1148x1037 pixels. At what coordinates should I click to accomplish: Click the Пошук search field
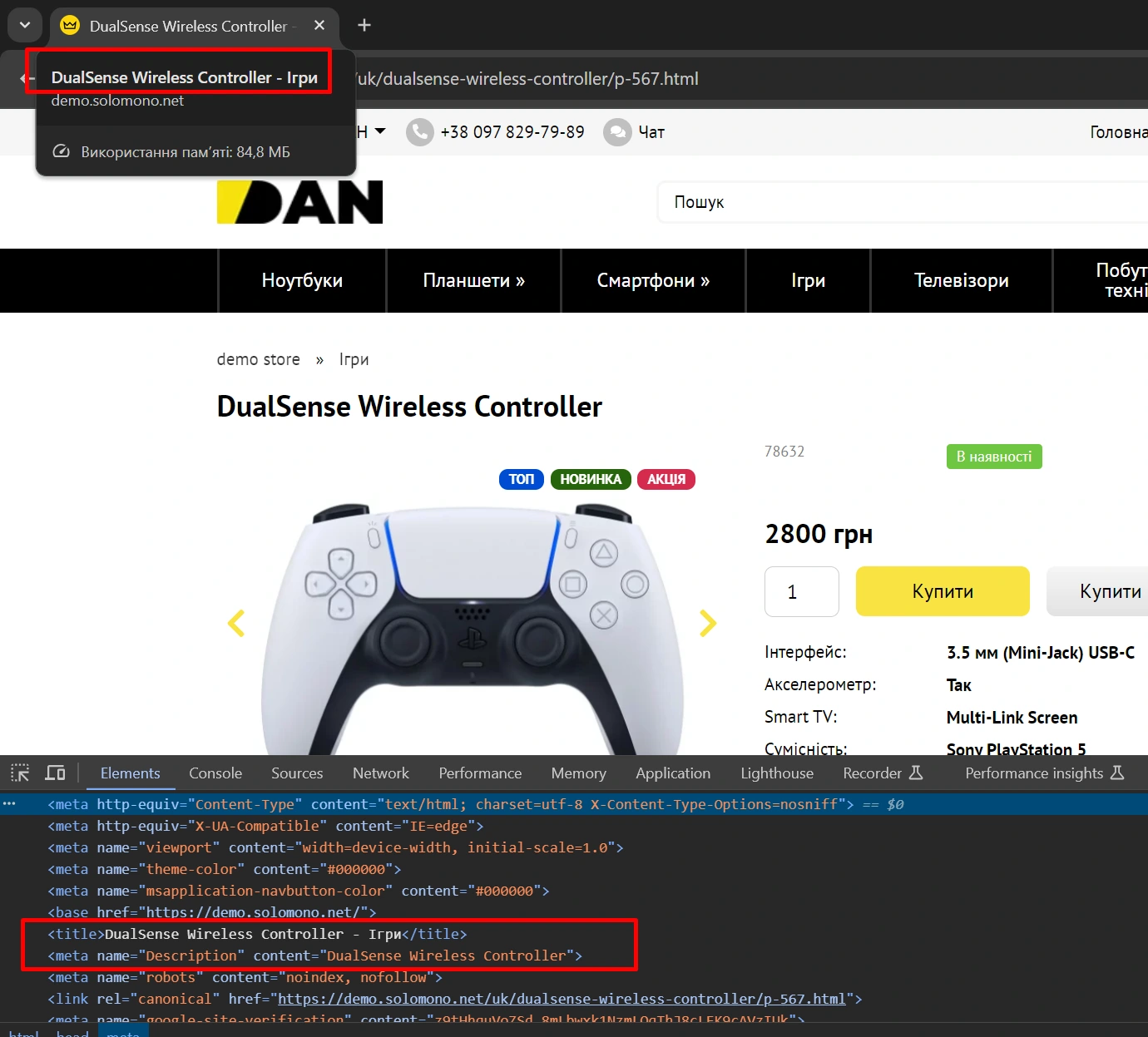[898, 202]
